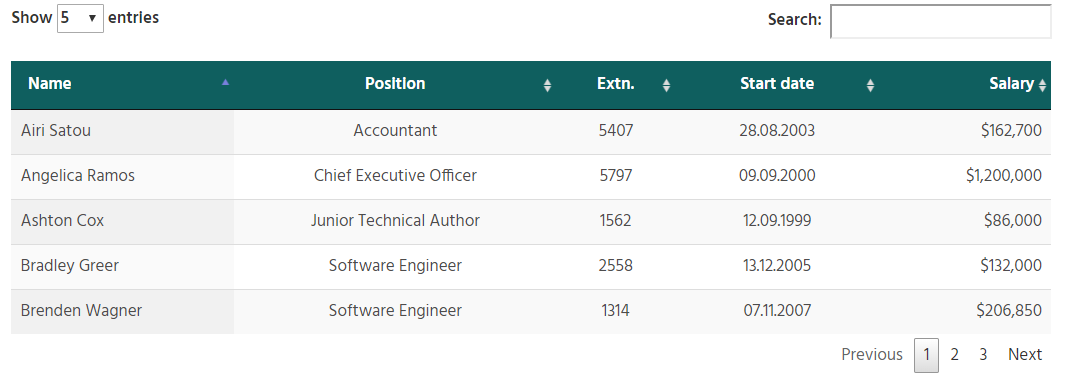Click the Start date sort arrows icon
This screenshot has height=386, width=1071.
point(870,85)
